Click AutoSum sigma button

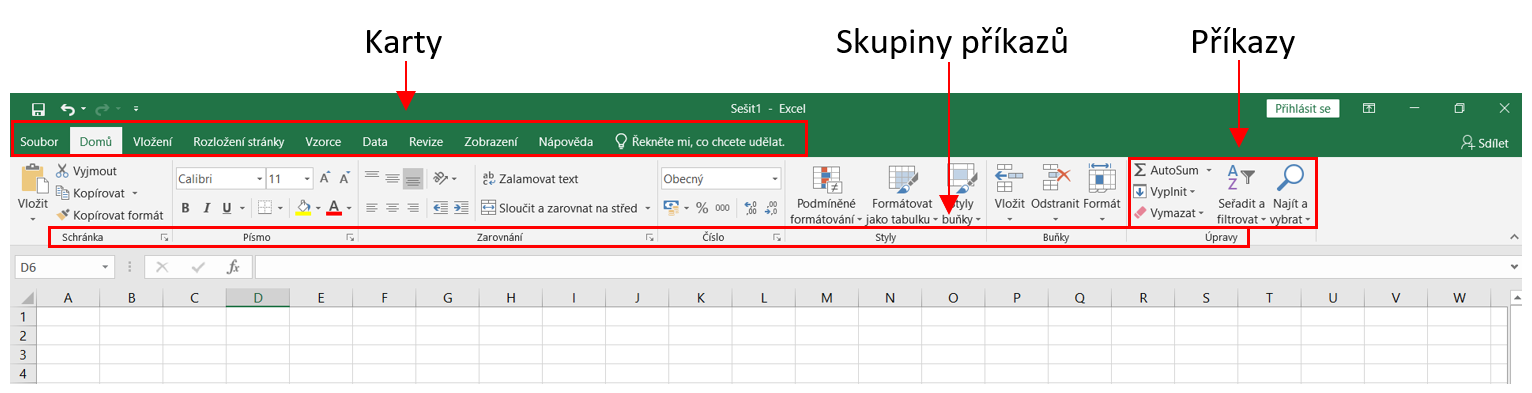click(1166, 170)
